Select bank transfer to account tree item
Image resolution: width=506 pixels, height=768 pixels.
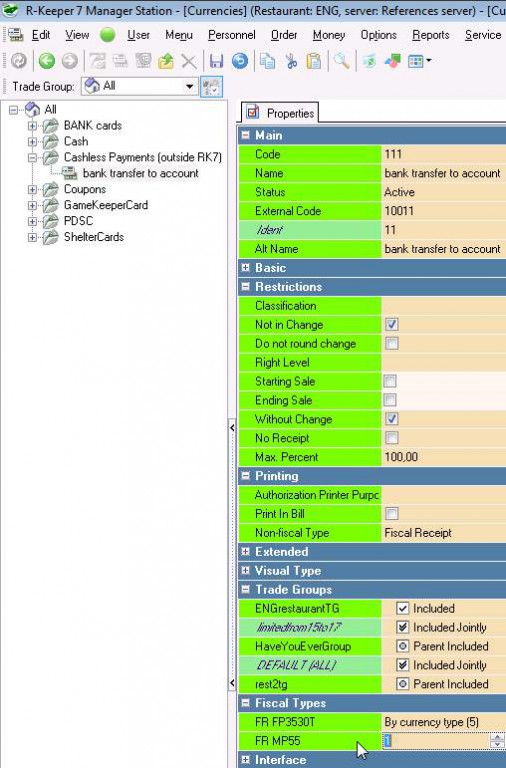point(141,173)
